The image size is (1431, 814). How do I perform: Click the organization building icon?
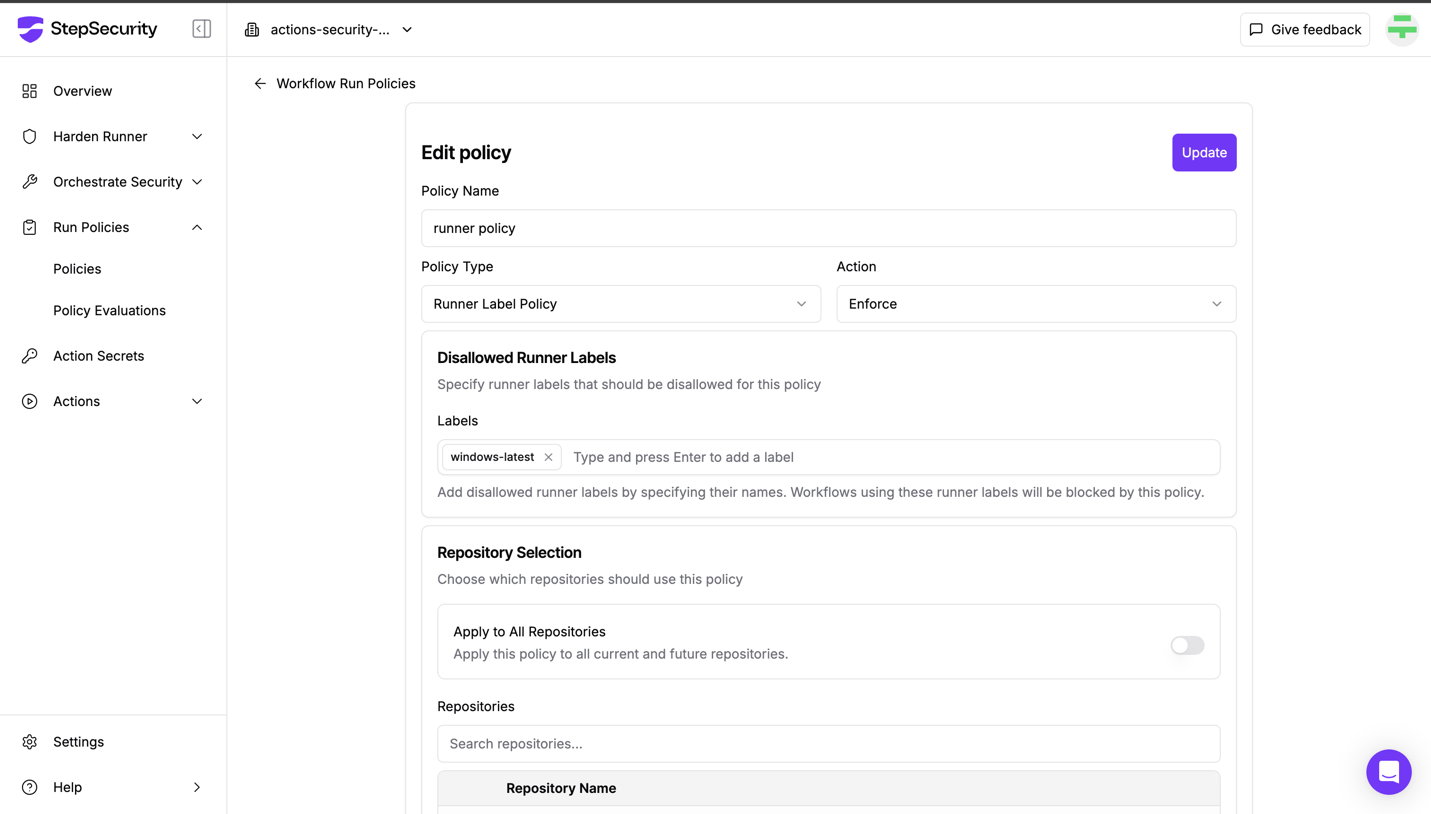point(252,30)
